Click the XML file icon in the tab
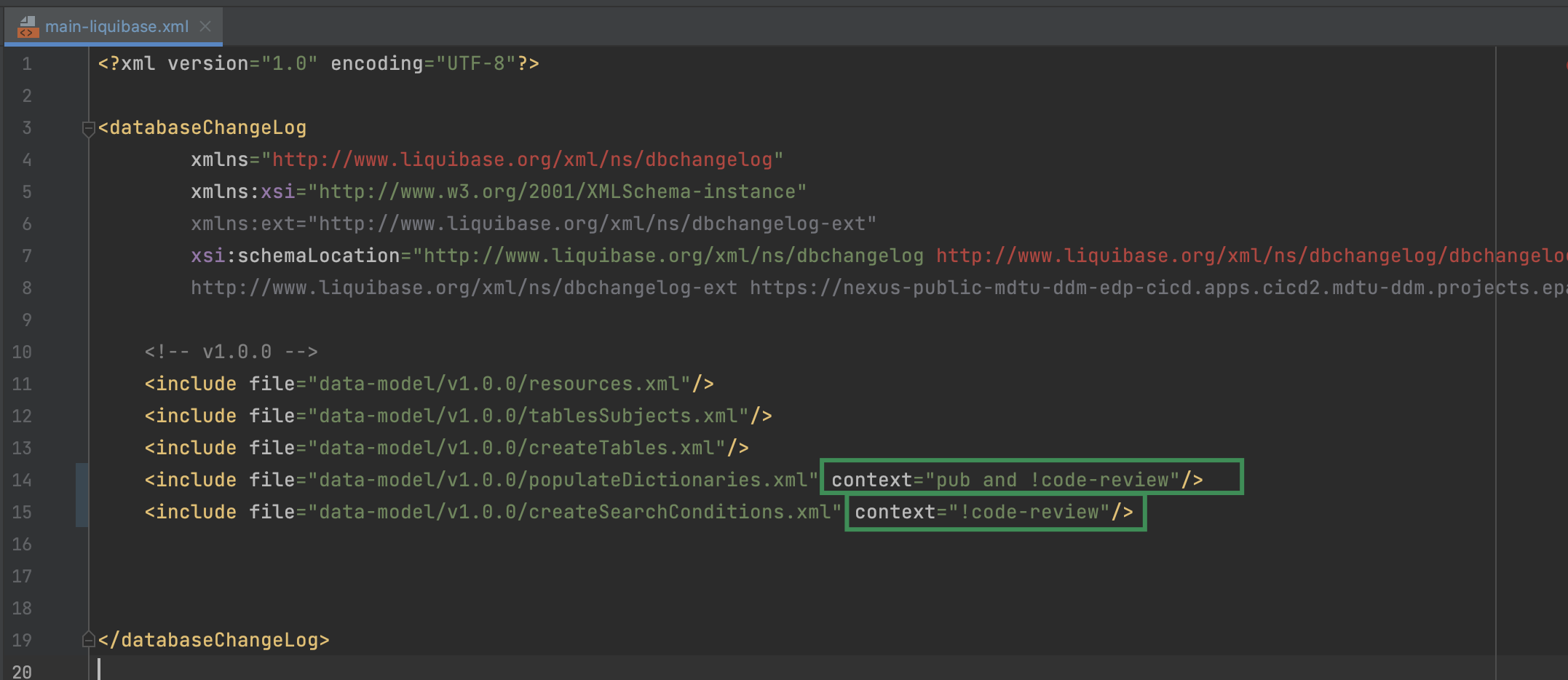The height and width of the screenshot is (680, 1568). [x=28, y=27]
